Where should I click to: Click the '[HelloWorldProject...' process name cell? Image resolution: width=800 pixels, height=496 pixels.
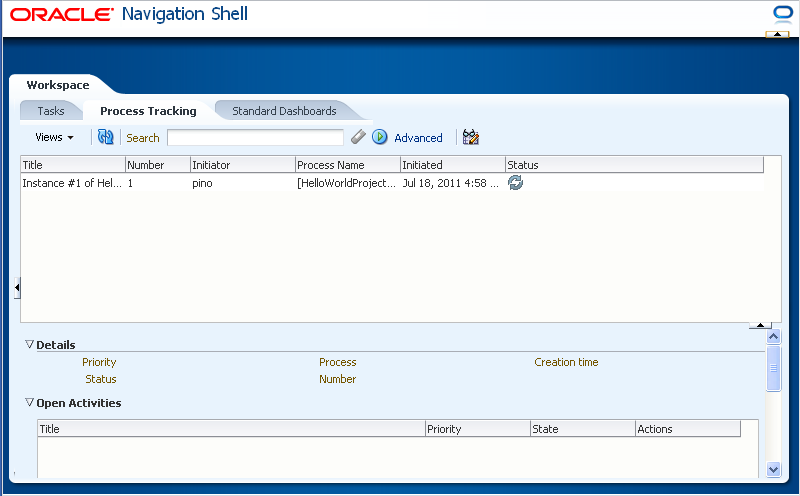(x=346, y=183)
